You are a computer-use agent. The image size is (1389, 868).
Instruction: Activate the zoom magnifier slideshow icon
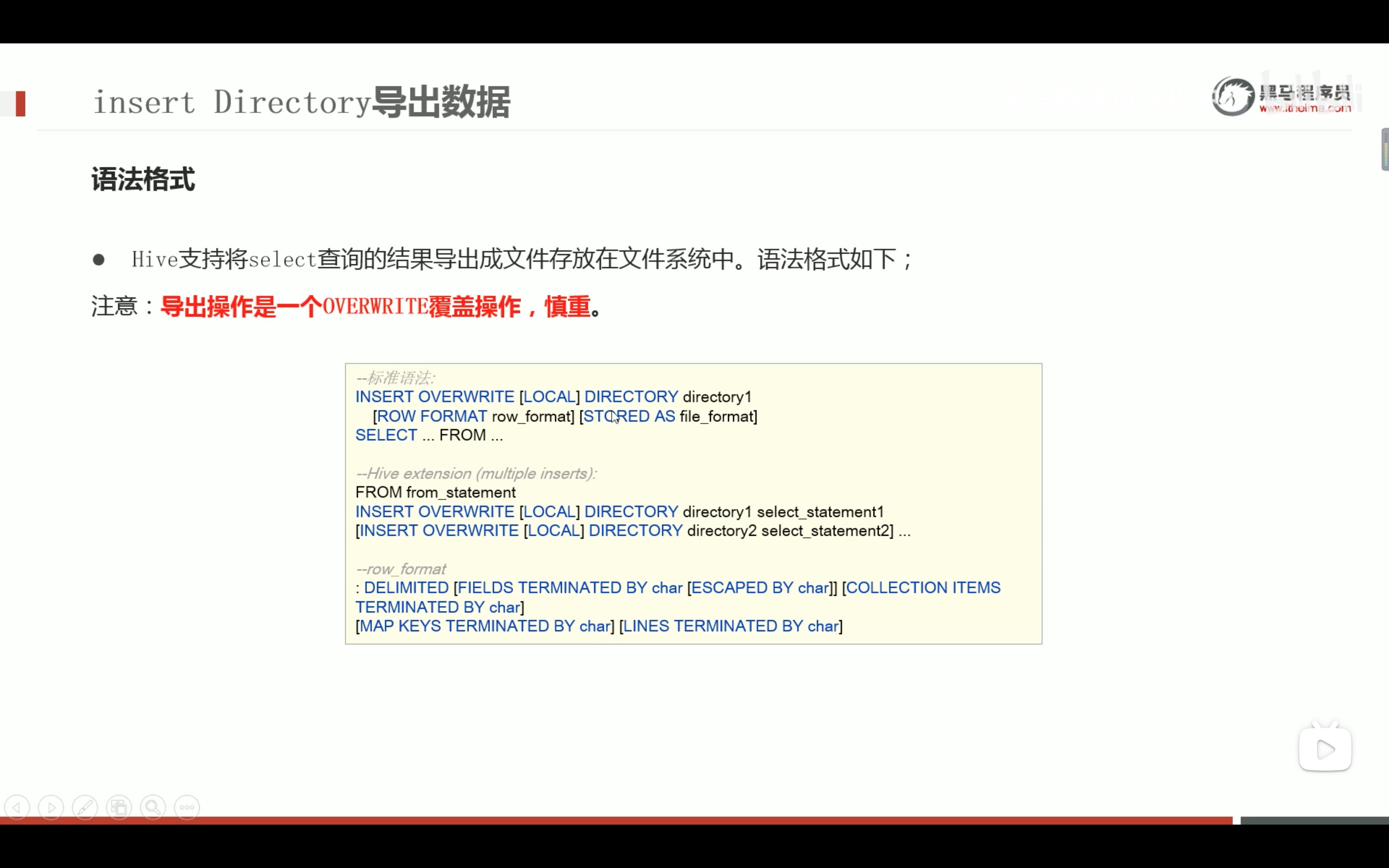click(153, 808)
